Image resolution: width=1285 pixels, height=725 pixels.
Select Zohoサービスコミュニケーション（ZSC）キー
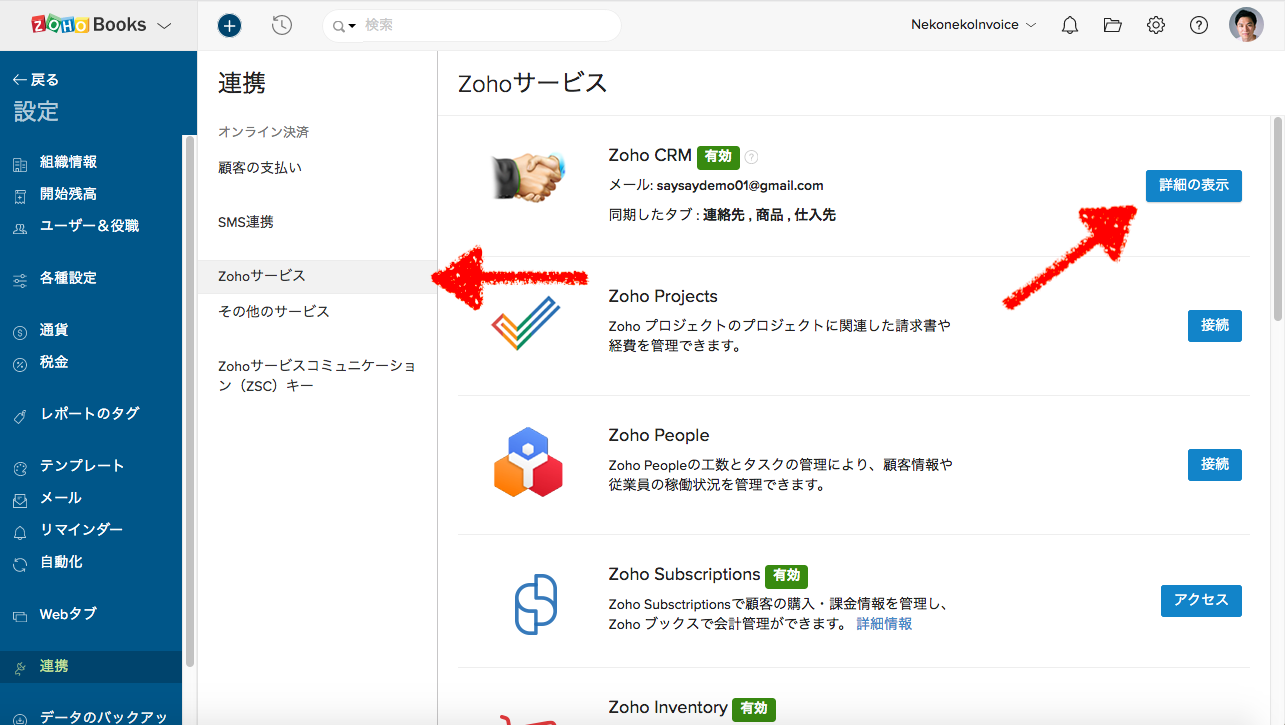point(317,375)
